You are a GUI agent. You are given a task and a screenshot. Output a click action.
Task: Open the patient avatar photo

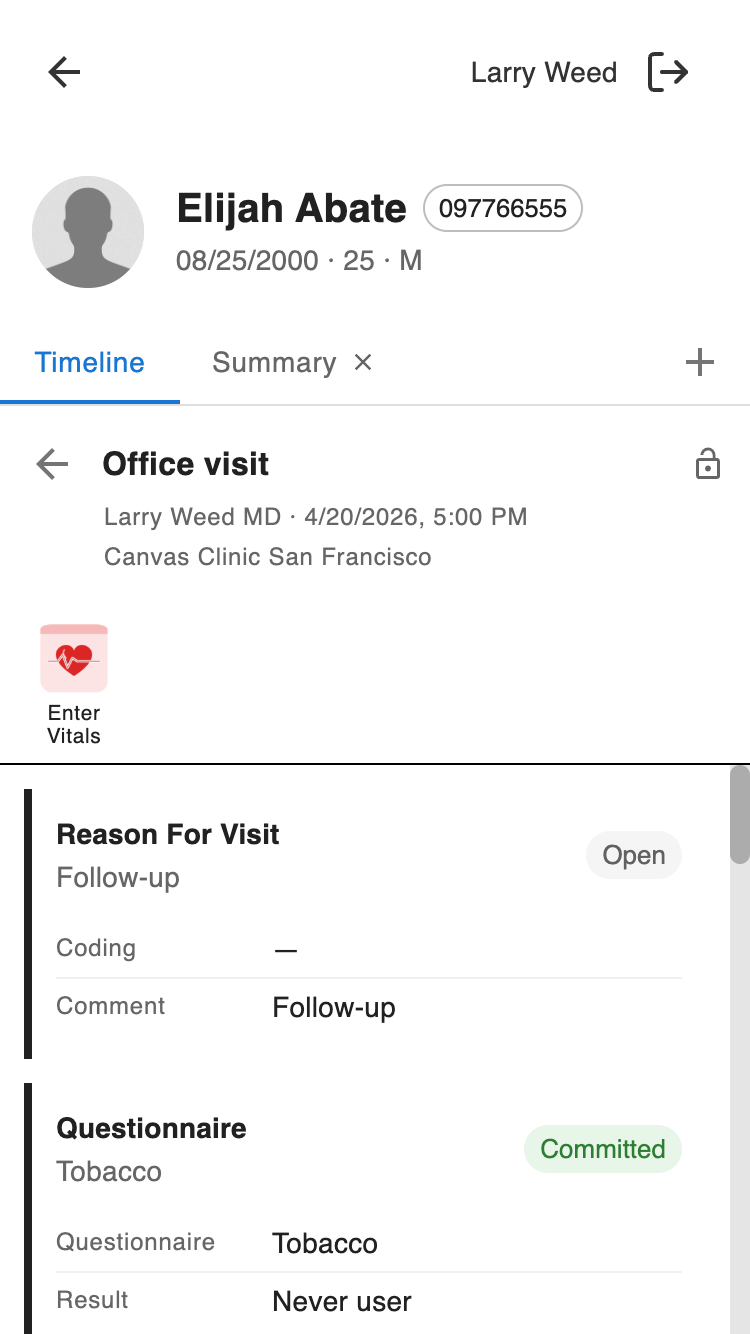pyautogui.click(x=88, y=232)
